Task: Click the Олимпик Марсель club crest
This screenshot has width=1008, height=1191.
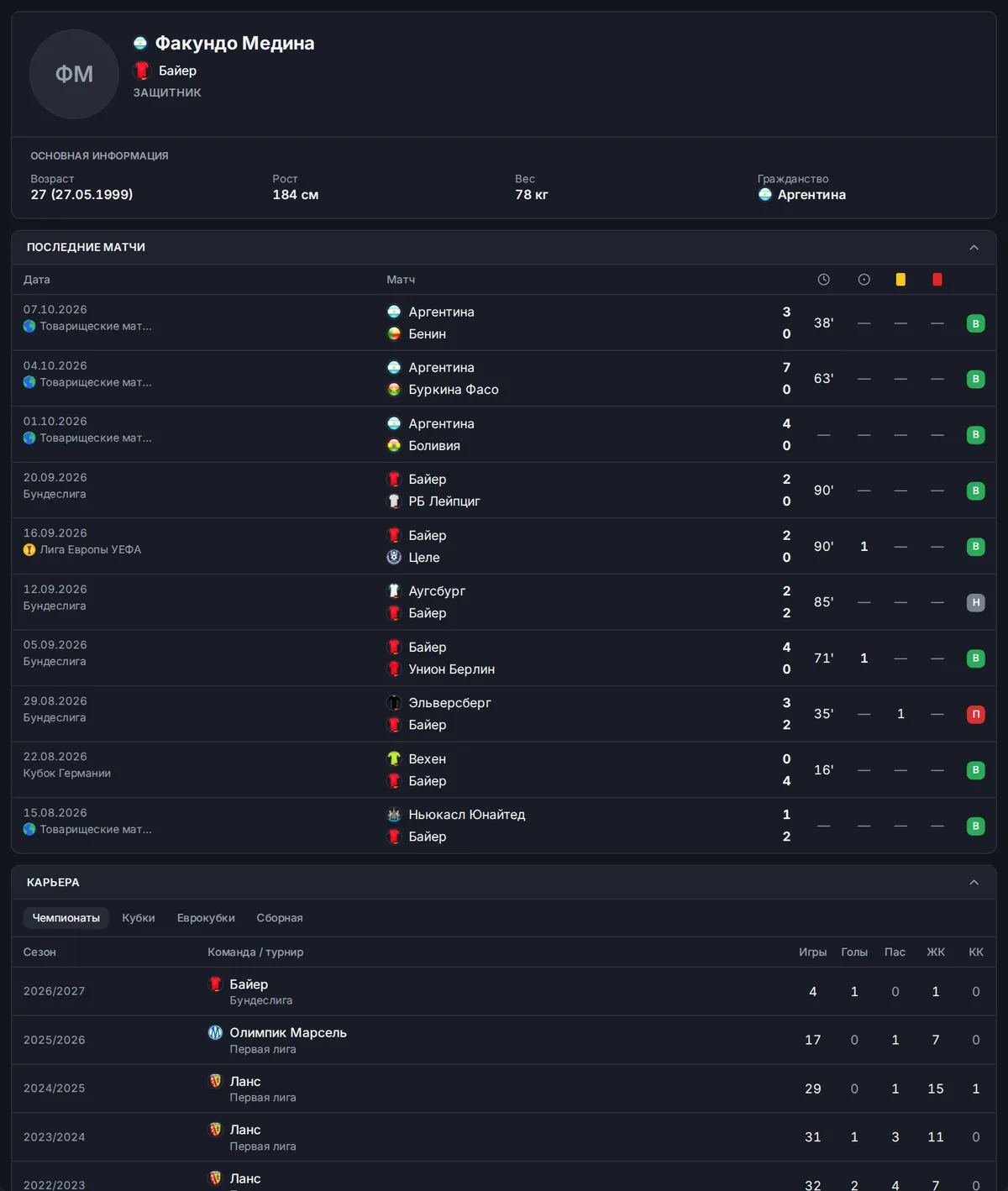Action: click(x=216, y=1032)
